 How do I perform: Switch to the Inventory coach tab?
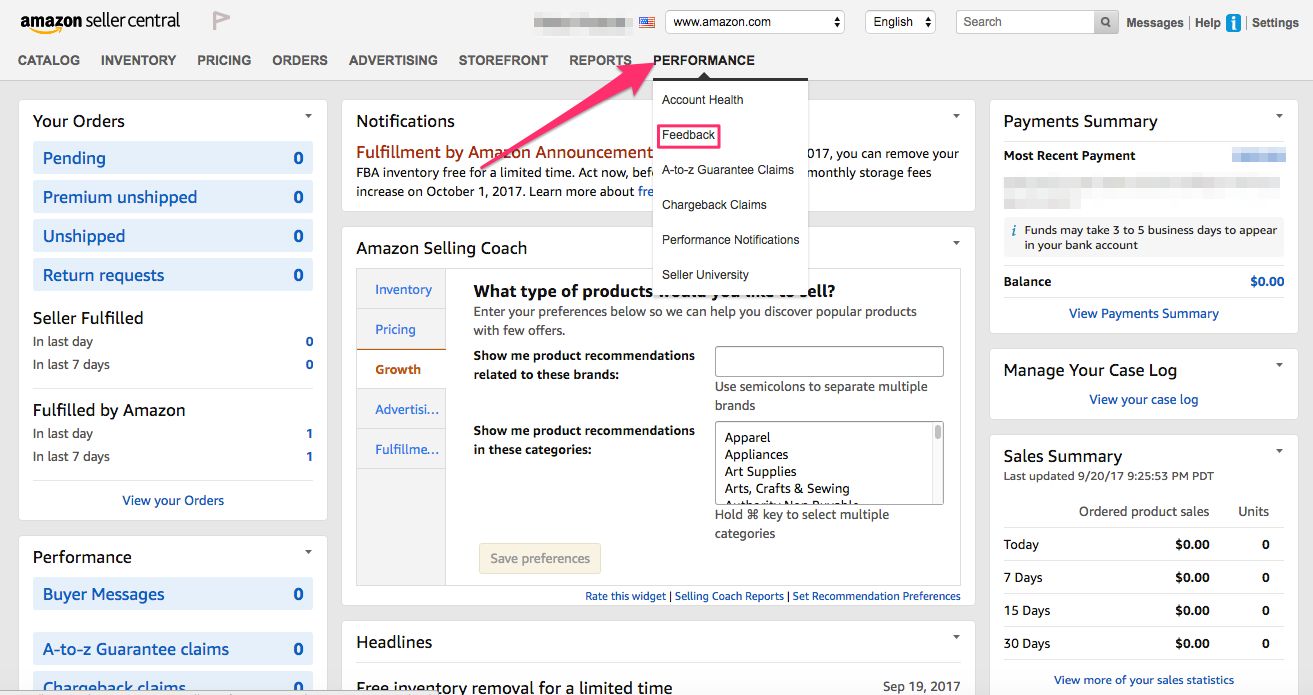click(x=403, y=290)
